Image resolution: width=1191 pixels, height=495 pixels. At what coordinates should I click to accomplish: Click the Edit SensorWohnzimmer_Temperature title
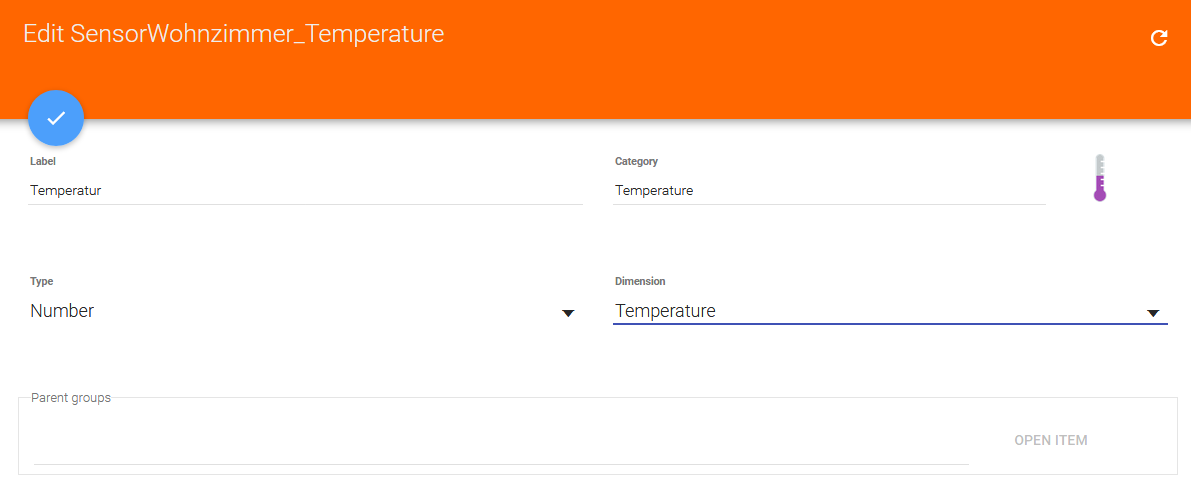(x=233, y=34)
